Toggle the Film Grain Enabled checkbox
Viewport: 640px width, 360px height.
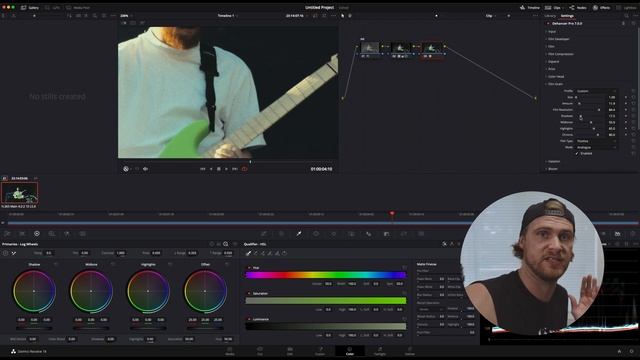(x=577, y=153)
